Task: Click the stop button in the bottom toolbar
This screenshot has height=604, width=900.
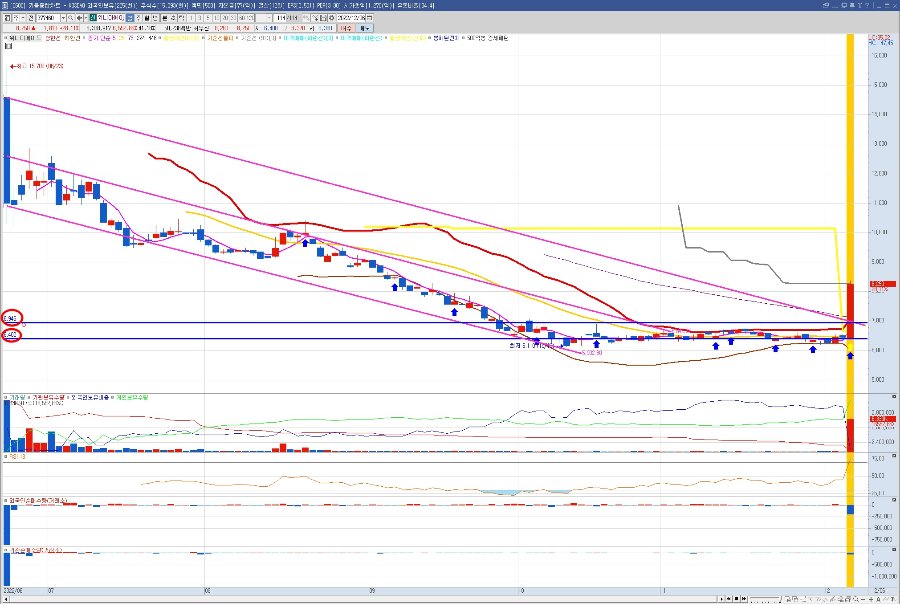Action: pos(736,599)
